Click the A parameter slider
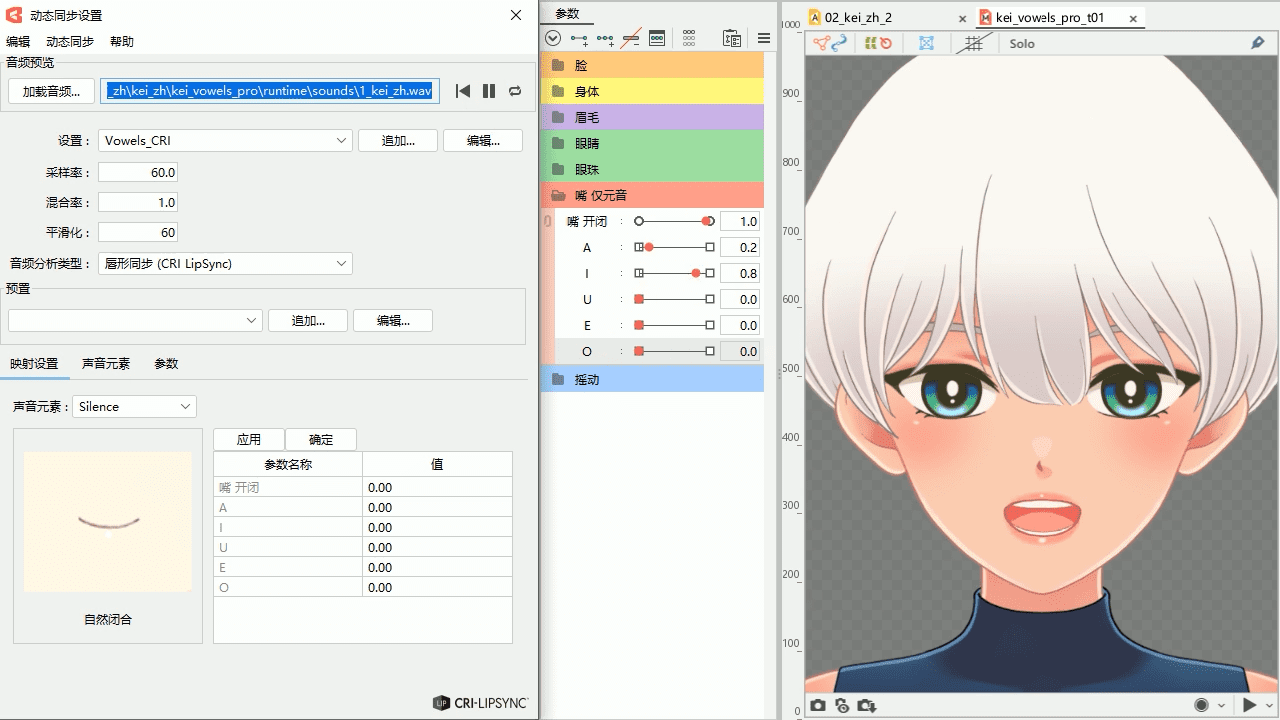The image size is (1280, 720). pyautogui.click(x=674, y=247)
